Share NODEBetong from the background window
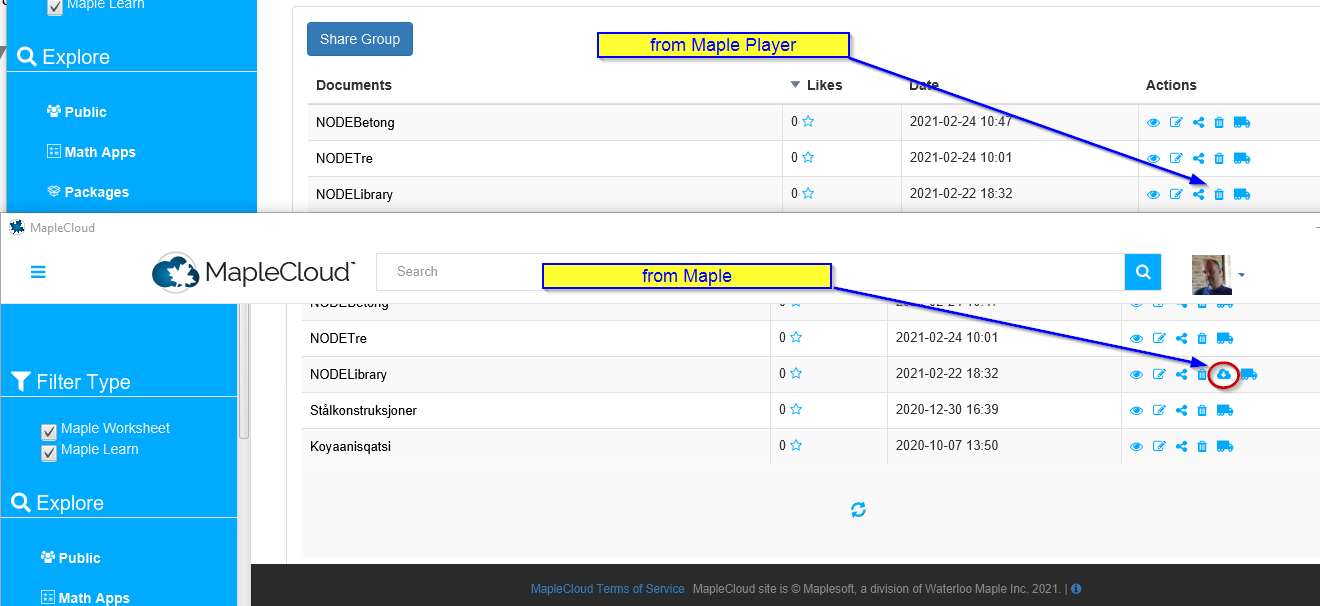The height and width of the screenshot is (606, 1320). coord(1198,122)
